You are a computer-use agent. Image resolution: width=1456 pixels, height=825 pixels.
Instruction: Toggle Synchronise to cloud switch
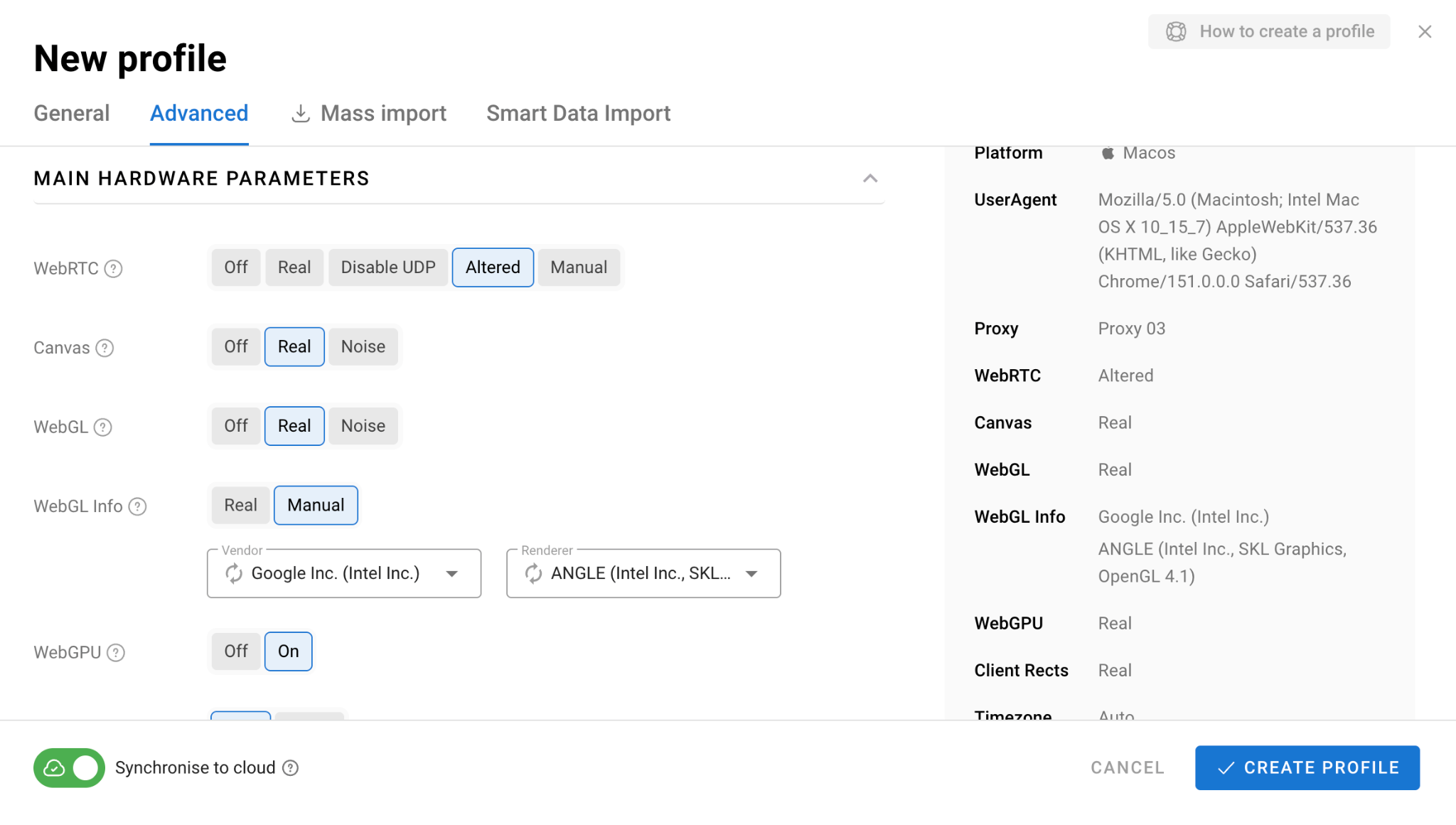[x=69, y=768]
